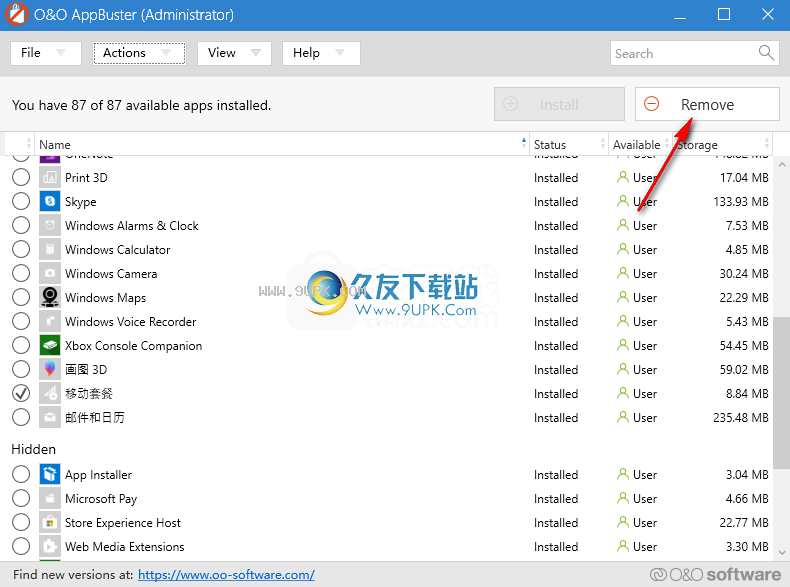Select the Print 3D checkbox

[x=21, y=177]
